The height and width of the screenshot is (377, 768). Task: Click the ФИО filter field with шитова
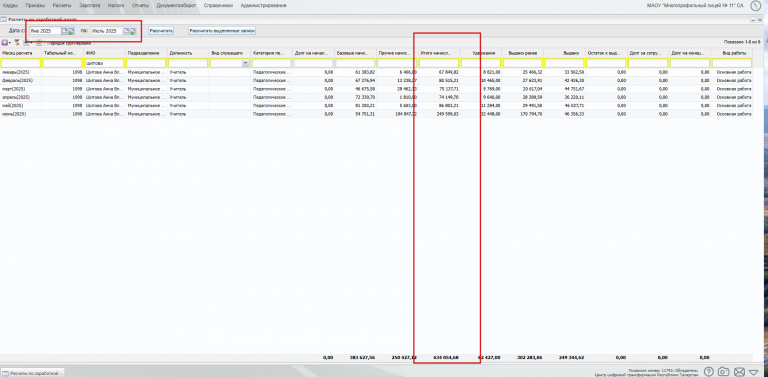[104, 63]
